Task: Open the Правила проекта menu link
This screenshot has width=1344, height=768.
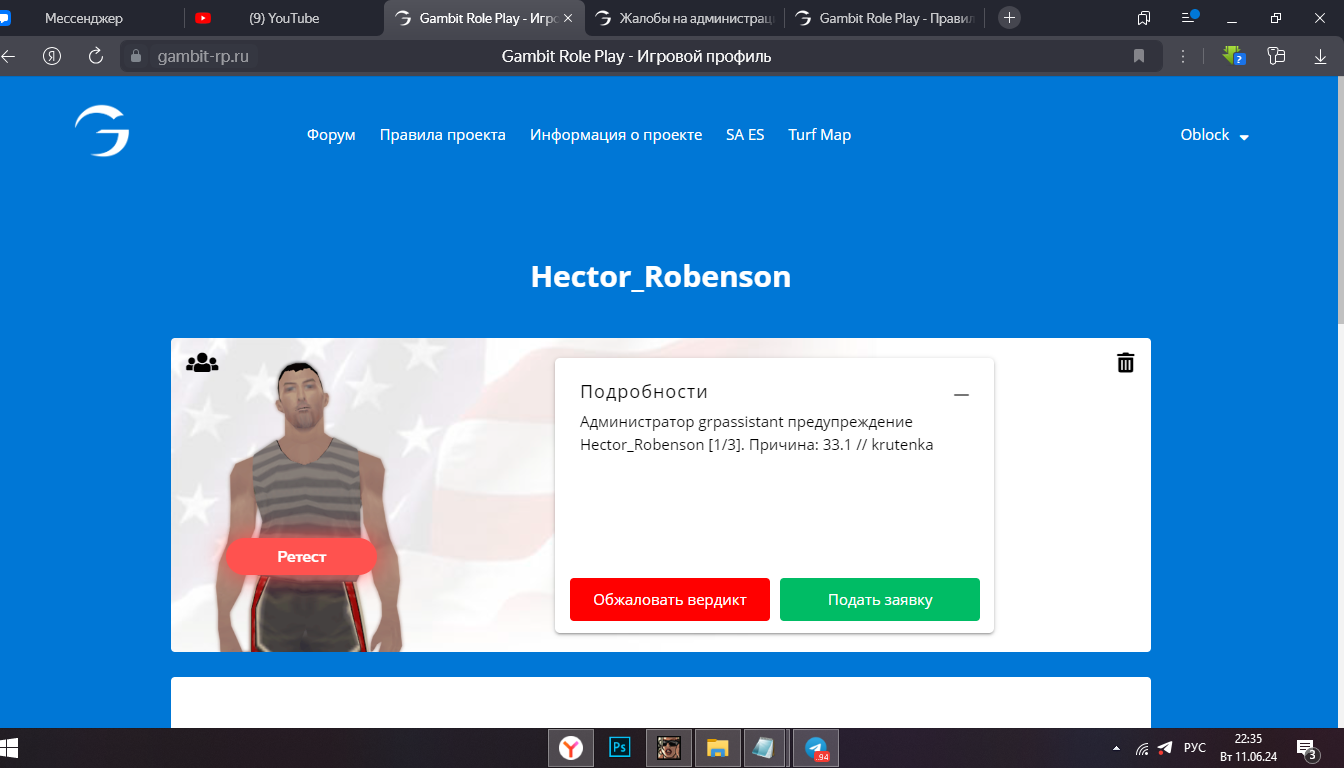Action: click(442, 135)
